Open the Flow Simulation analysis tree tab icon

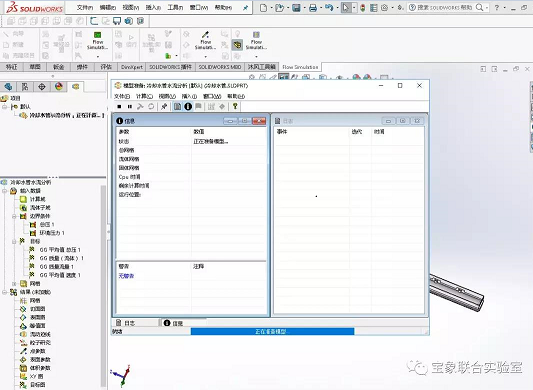coord(75,87)
